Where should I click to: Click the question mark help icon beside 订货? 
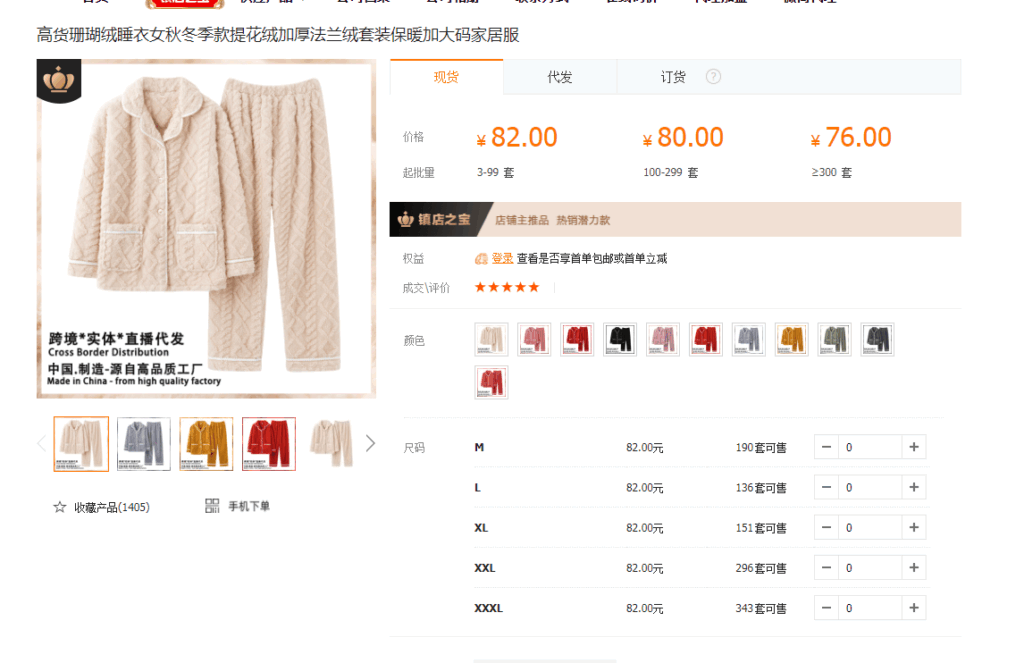[713, 77]
